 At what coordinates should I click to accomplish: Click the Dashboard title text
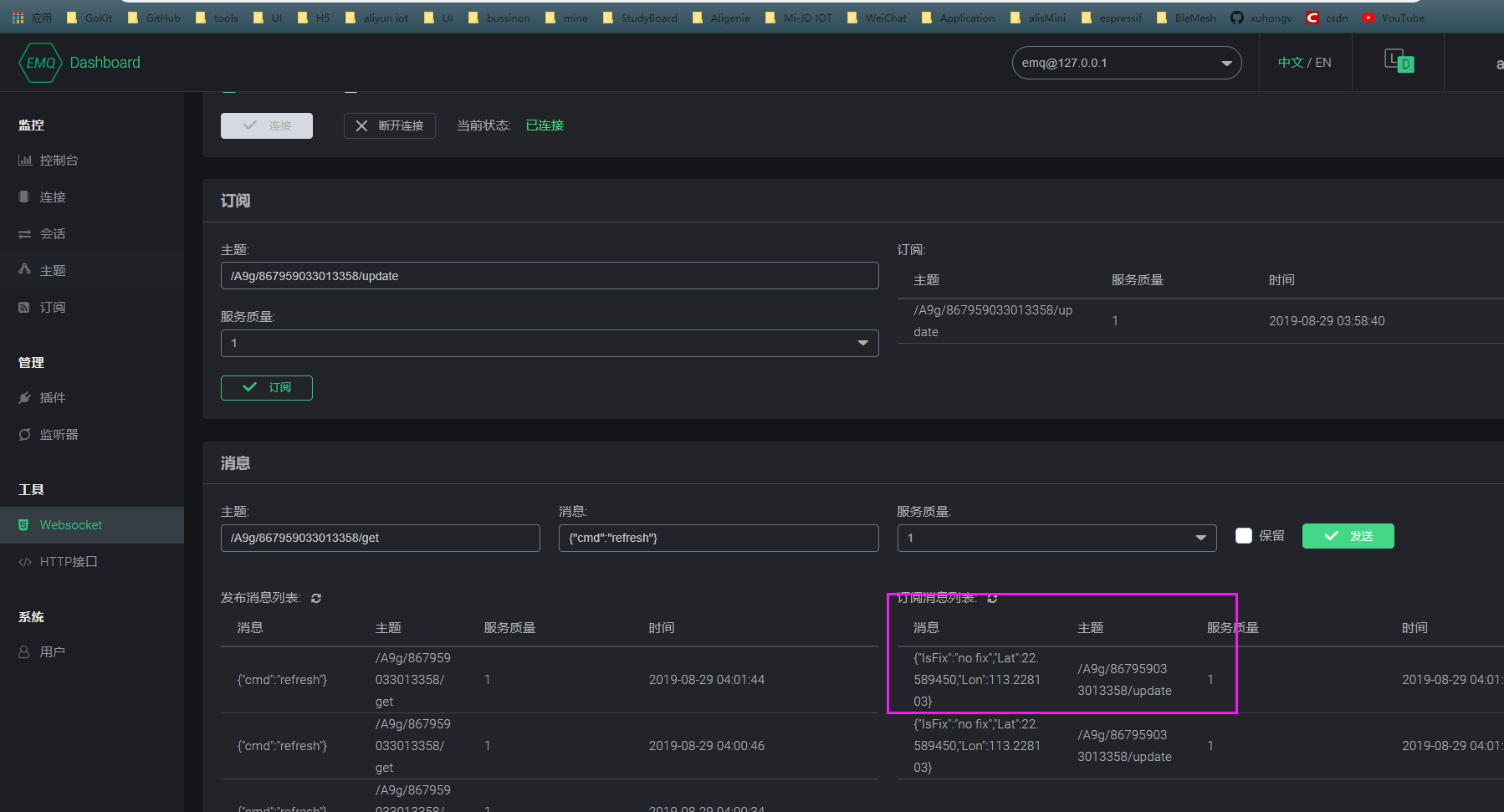pyautogui.click(x=105, y=63)
